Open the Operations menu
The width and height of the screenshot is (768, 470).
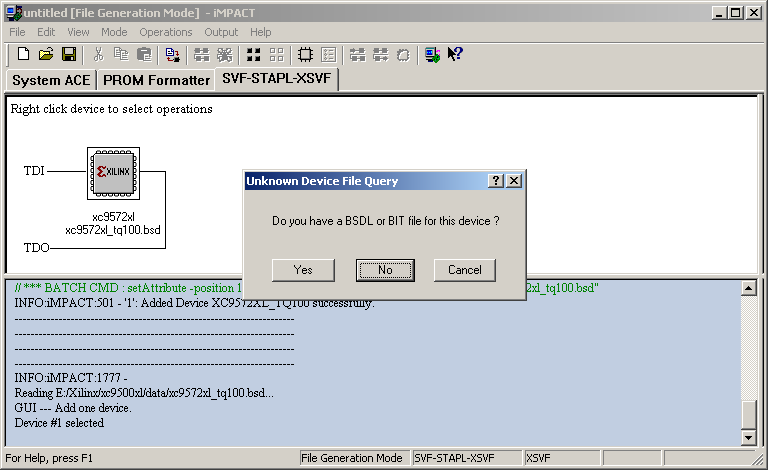(166, 32)
